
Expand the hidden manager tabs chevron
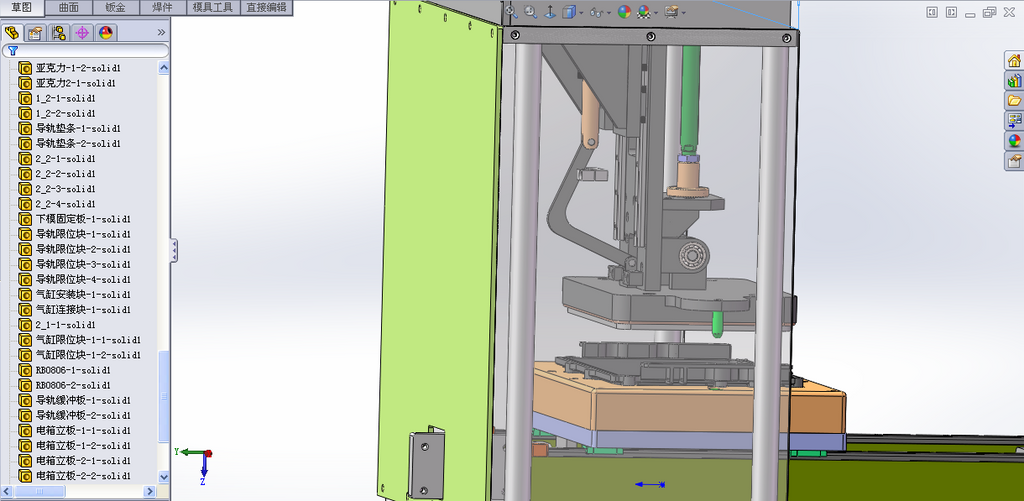tap(161, 32)
